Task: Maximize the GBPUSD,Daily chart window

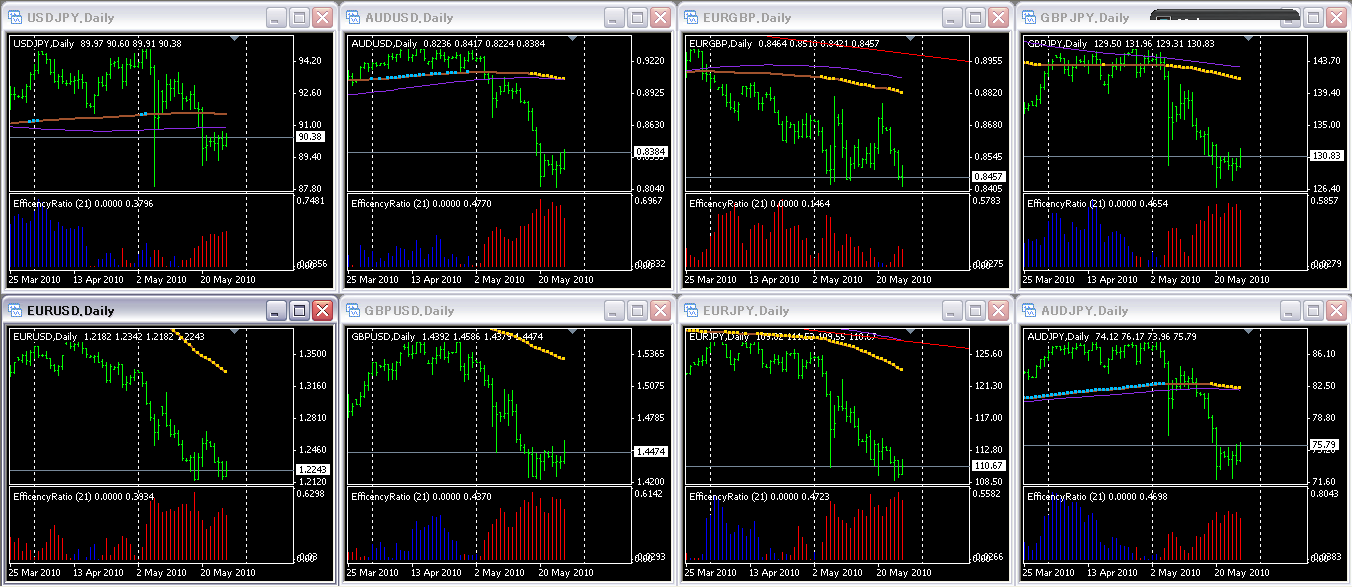Action: [637, 311]
